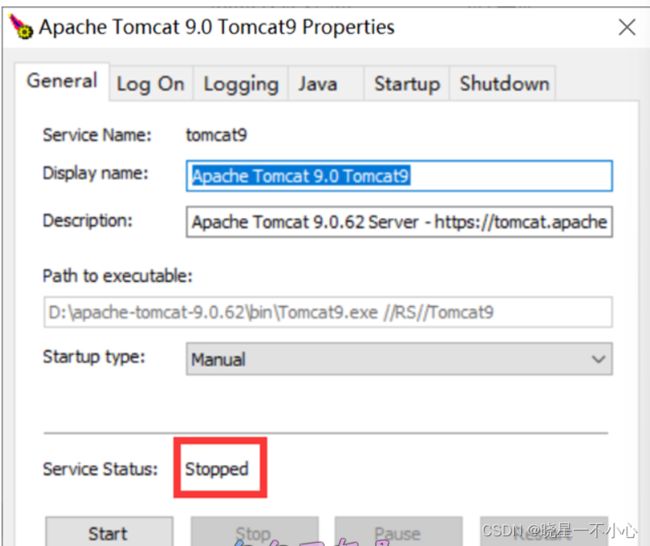Close the Tomcat9 Properties dialog
Viewport: 650px width, 546px height.
pyautogui.click(x=627, y=28)
